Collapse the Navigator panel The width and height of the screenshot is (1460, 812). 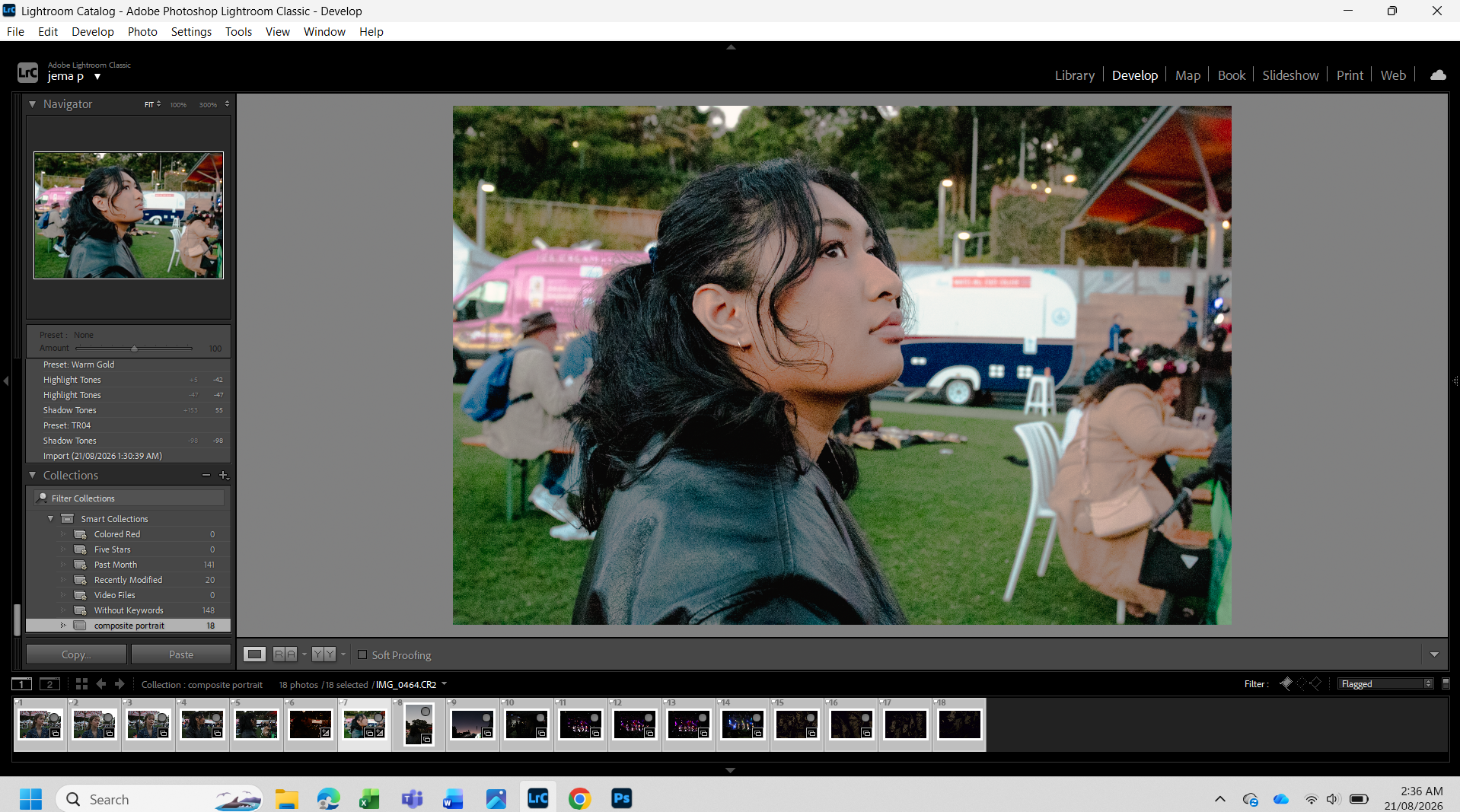point(33,103)
